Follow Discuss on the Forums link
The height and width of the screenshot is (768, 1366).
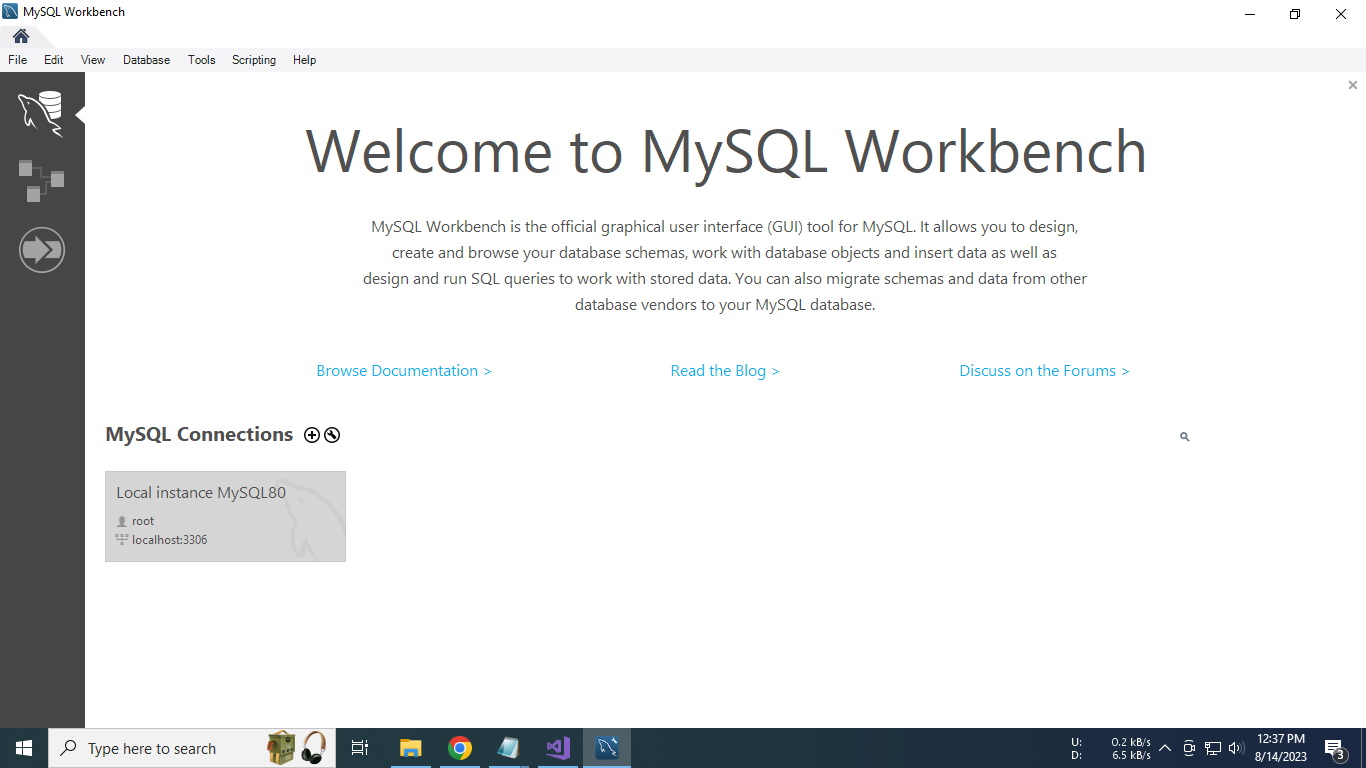(x=1044, y=371)
